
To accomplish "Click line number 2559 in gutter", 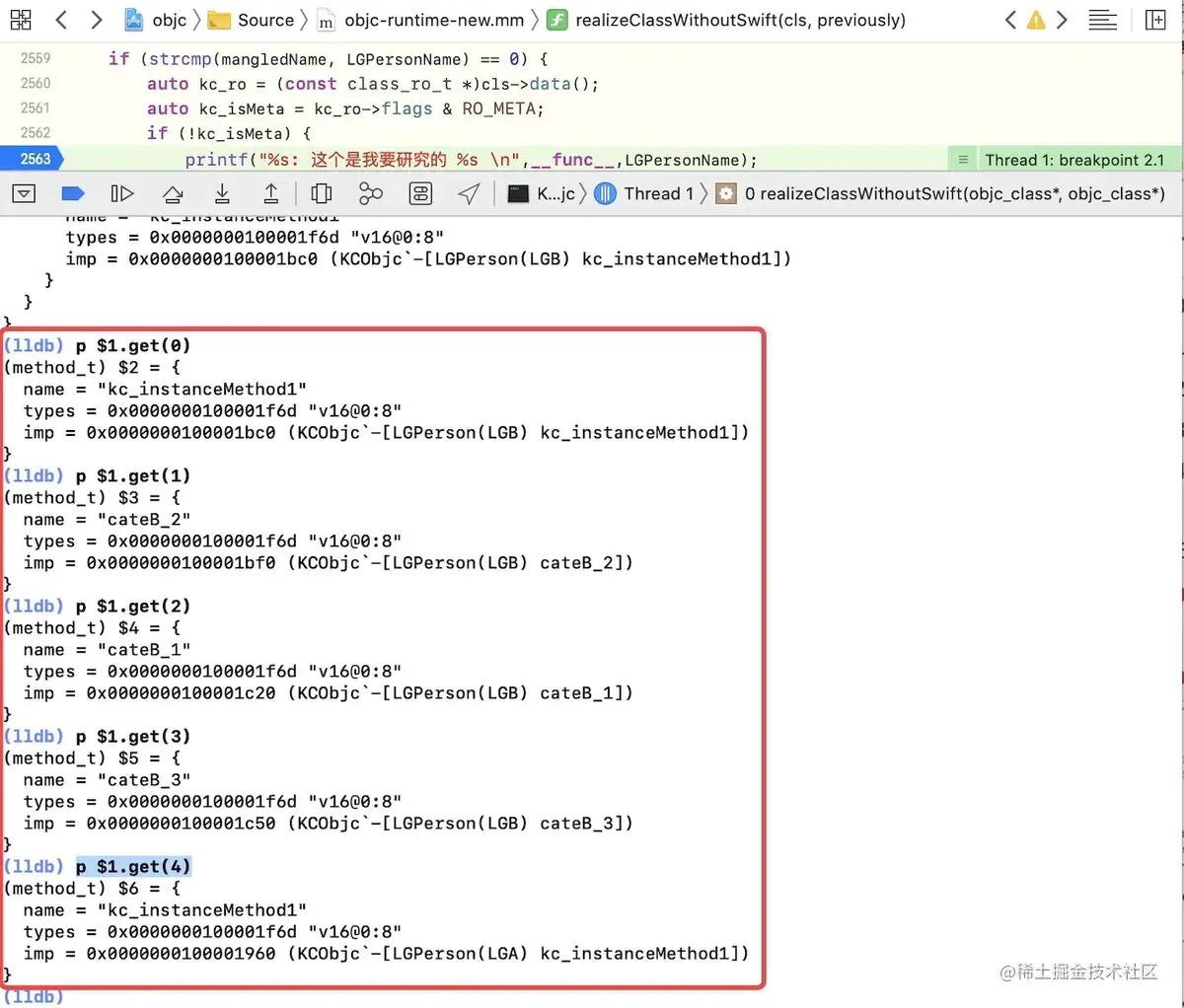I will pyautogui.click(x=36, y=59).
